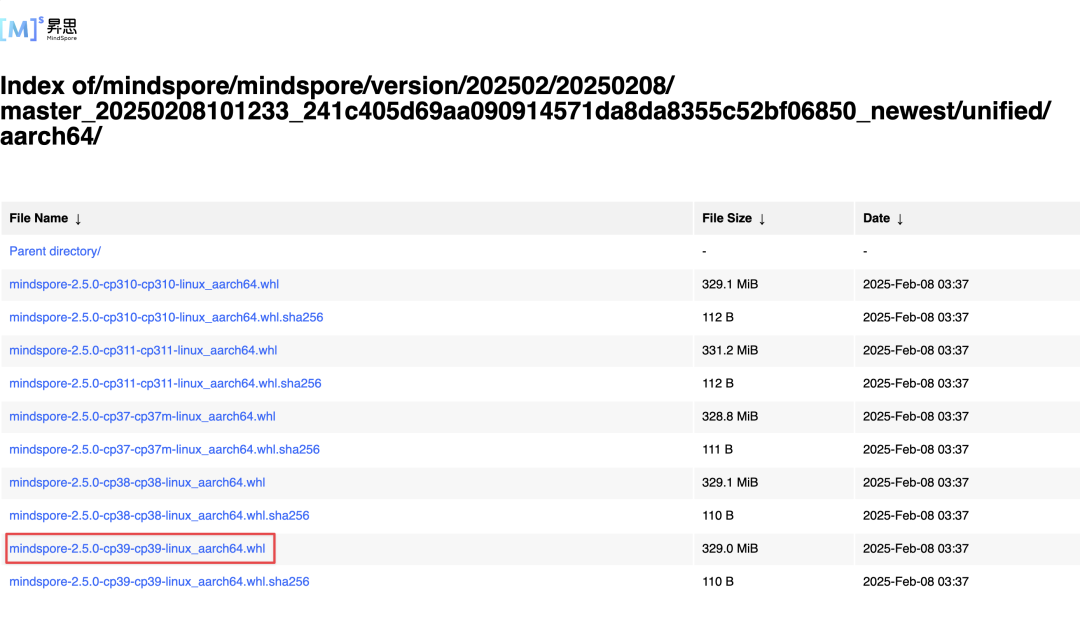
Task: Download mindspore-2.5.0-cp38-cp38-linux_aarch64.whl
Action: pyautogui.click(x=137, y=483)
